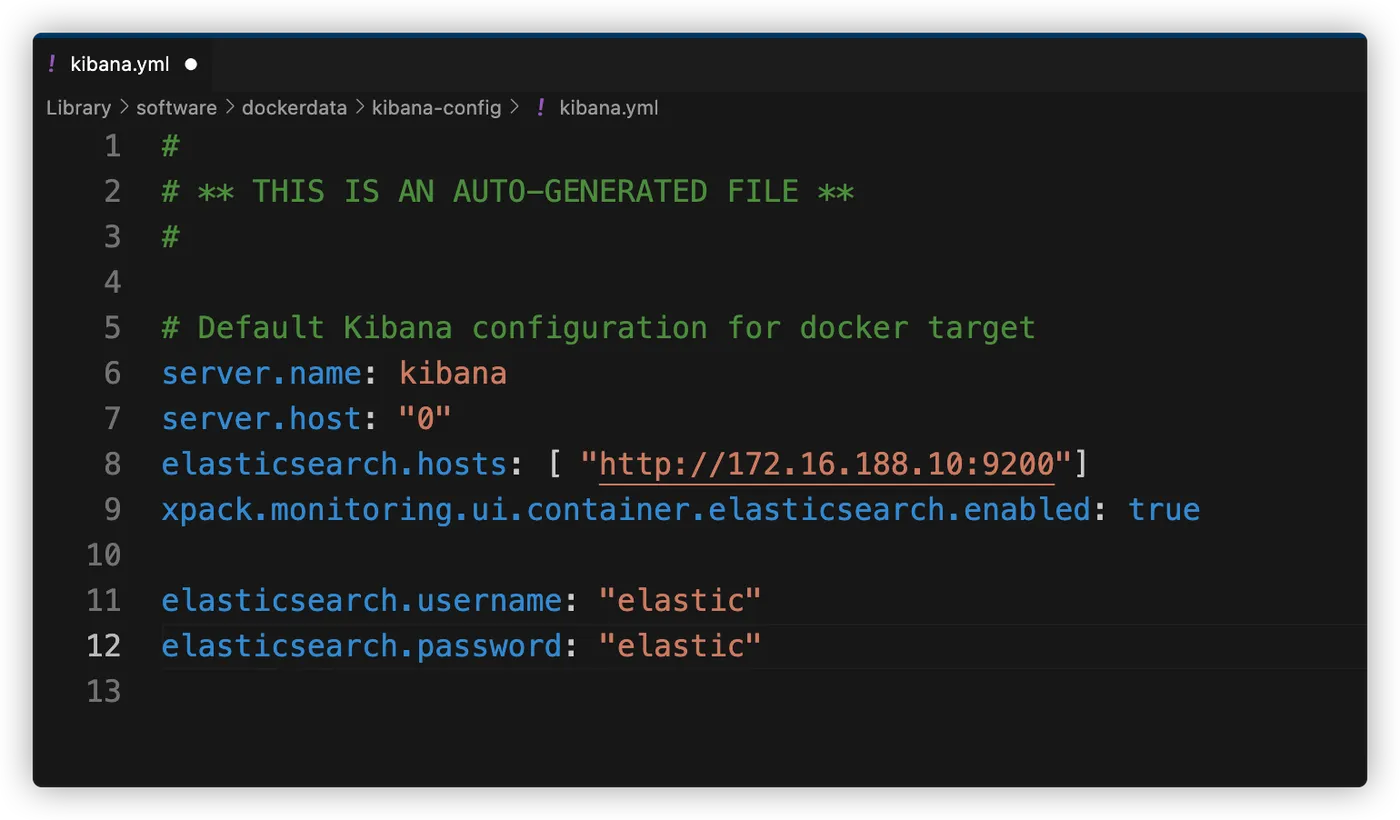Click the unsaved-changes dot on the kibana.yml tab
This screenshot has height=820, width=1400.
tap(191, 64)
